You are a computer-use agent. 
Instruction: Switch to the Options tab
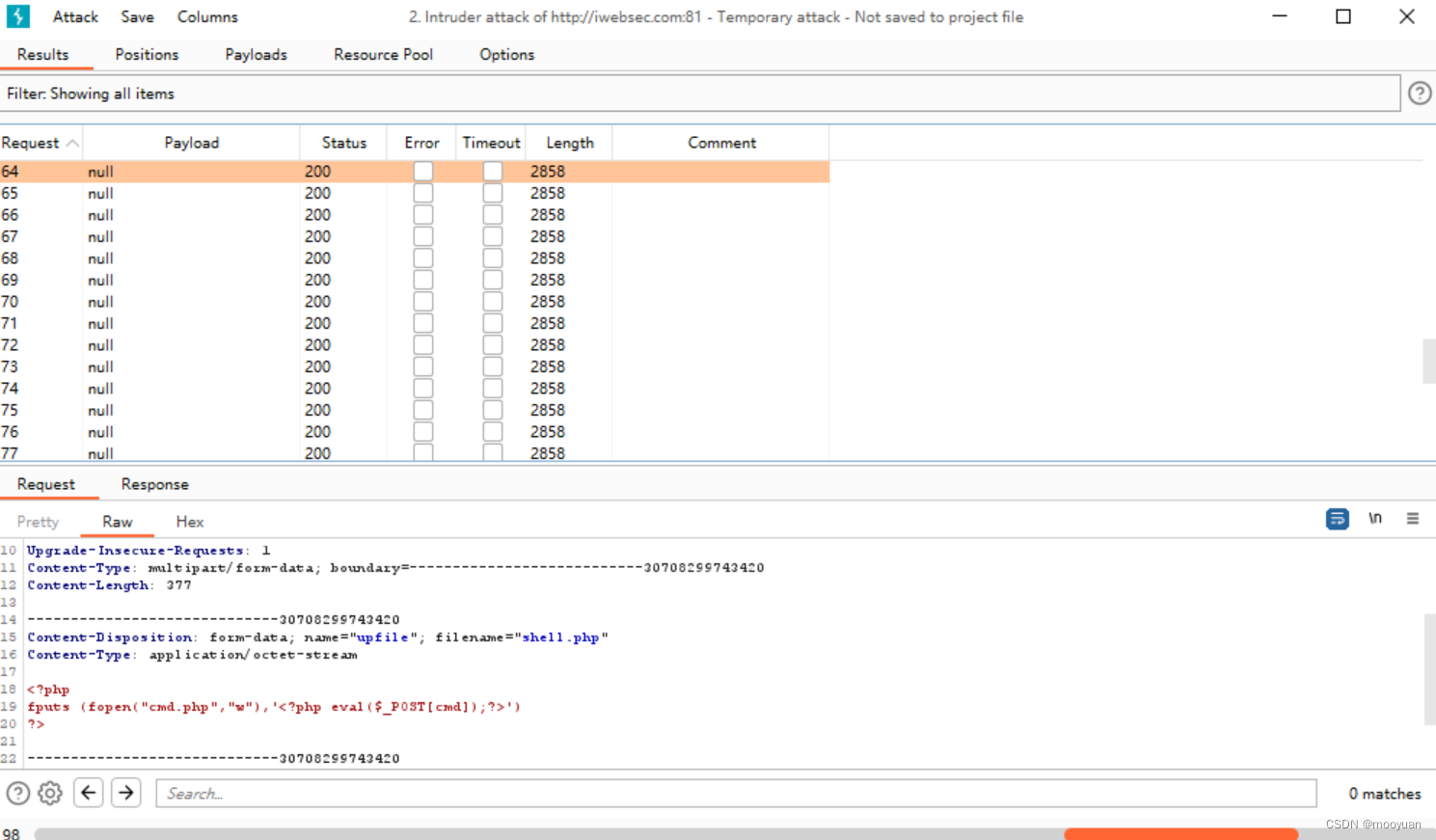click(x=507, y=54)
